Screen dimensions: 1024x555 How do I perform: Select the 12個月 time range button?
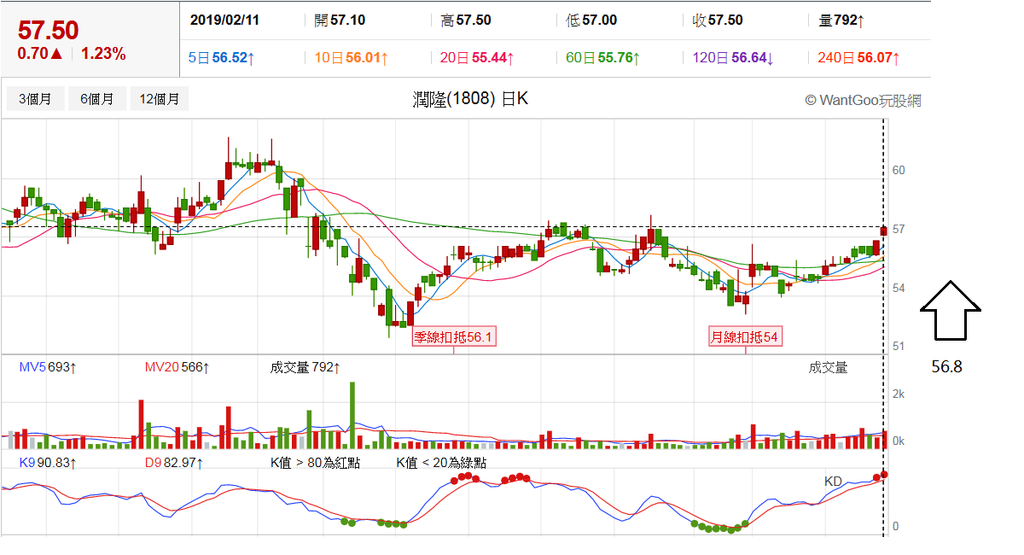click(x=159, y=99)
